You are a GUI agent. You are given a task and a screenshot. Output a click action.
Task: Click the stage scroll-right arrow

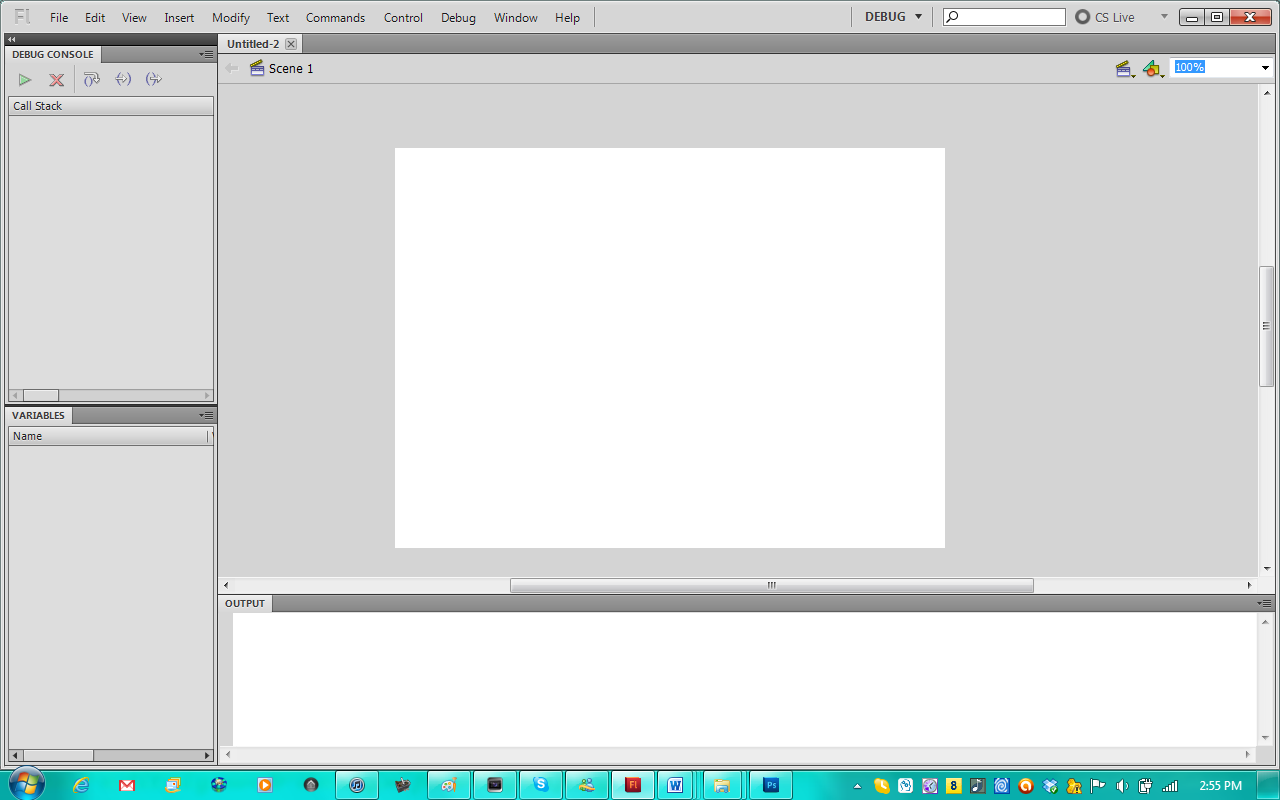1249,585
